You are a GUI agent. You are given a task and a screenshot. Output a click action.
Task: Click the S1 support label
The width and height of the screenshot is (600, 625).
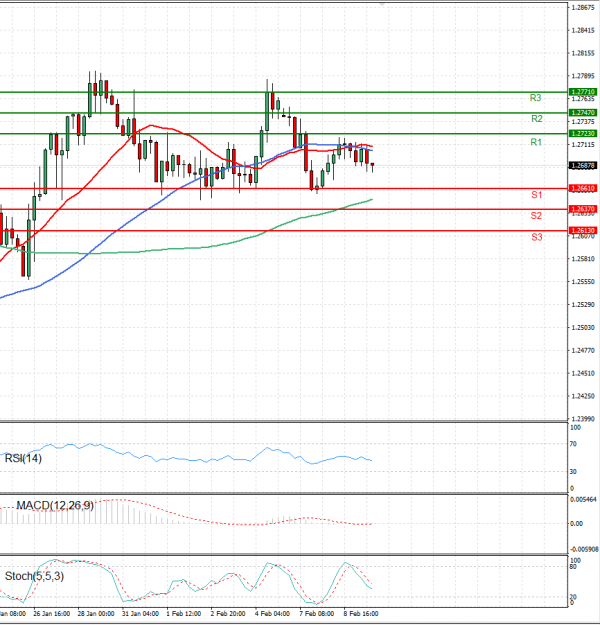(537, 195)
